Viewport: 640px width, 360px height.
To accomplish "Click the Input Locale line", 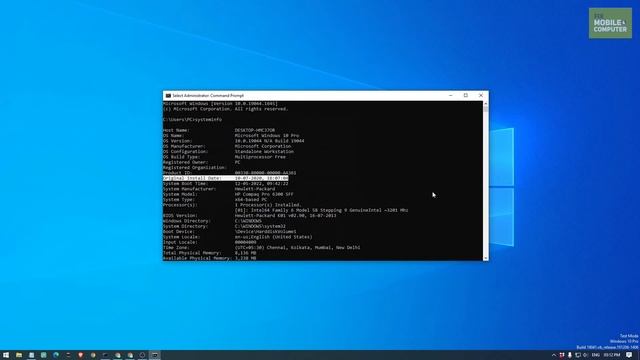I will click(x=209, y=242).
